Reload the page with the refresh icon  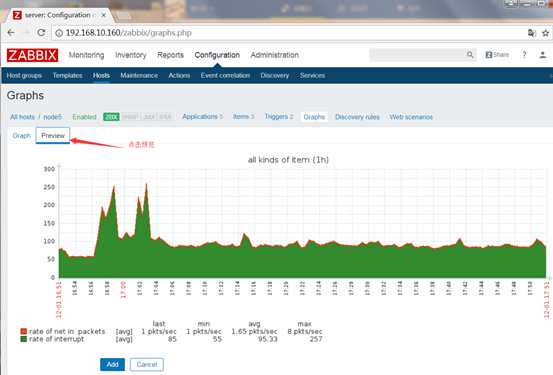pos(41,33)
